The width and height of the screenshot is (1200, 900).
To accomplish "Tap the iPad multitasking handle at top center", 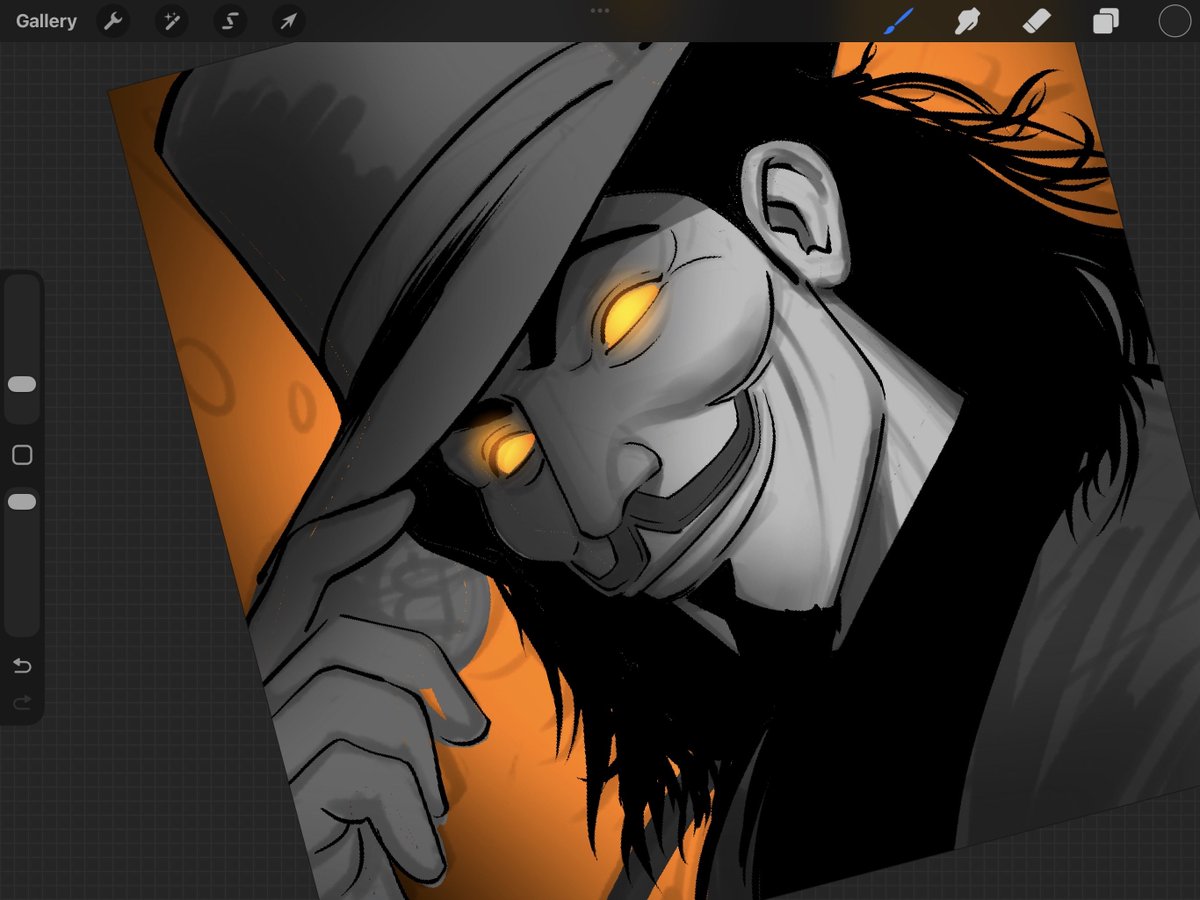I will [600, 10].
